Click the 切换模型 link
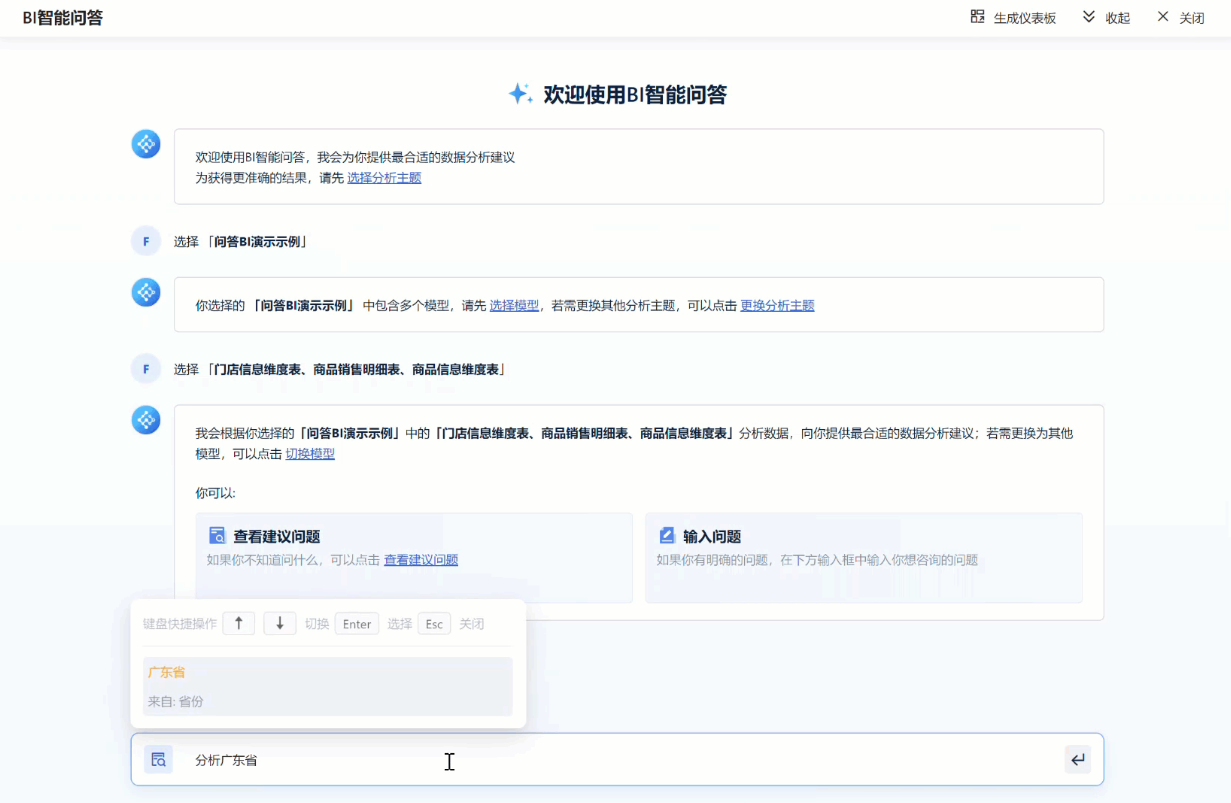The height and width of the screenshot is (803, 1231). click(x=310, y=454)
